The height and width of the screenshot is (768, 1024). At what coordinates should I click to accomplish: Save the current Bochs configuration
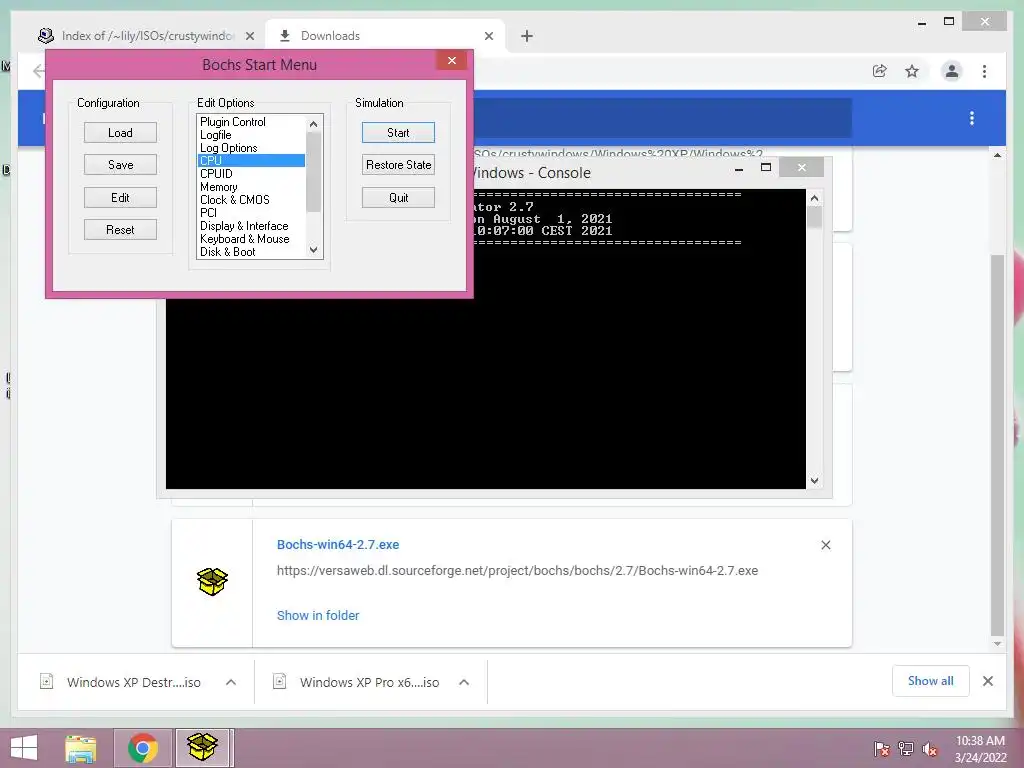[120, 165]
